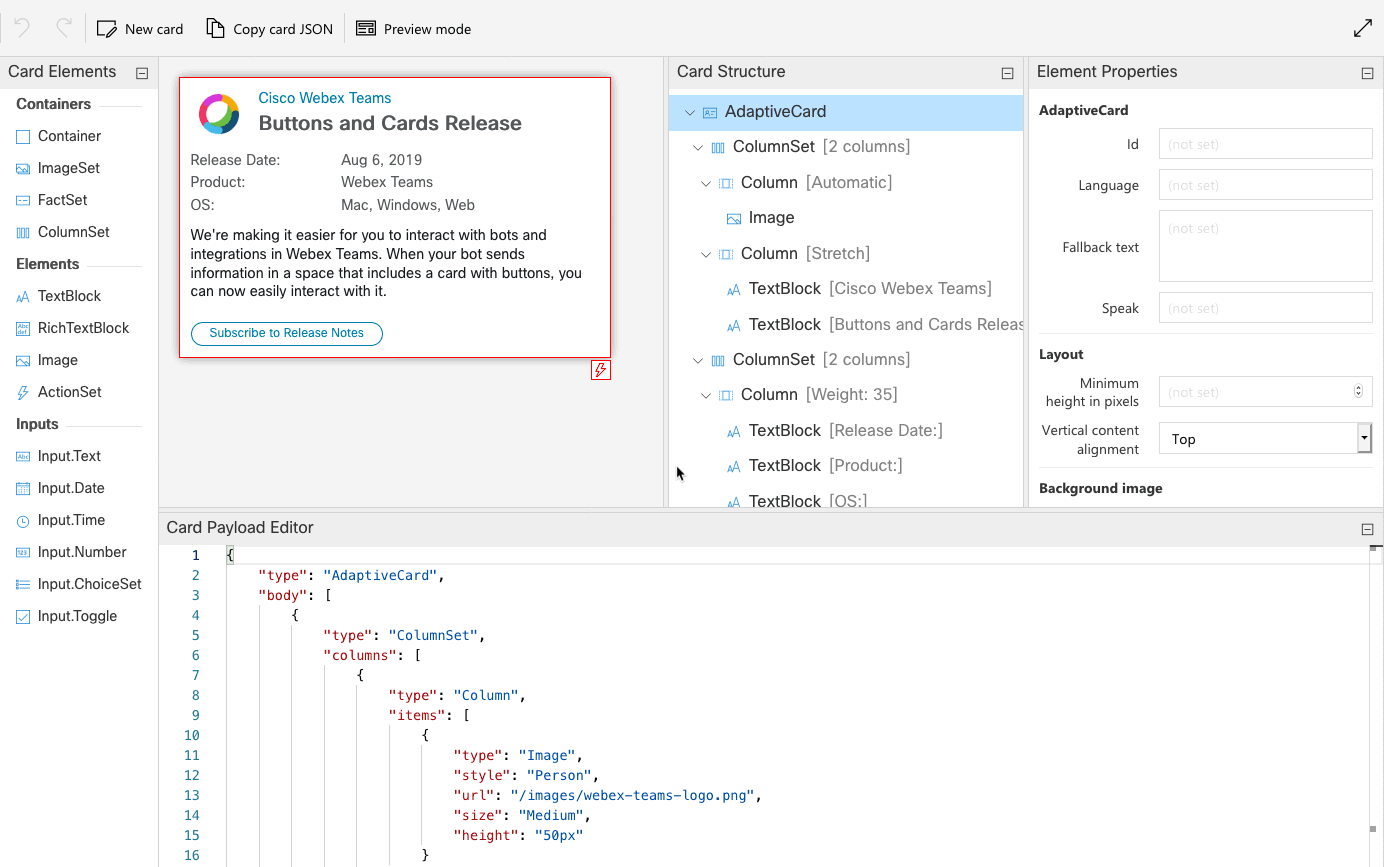Select TextBlock [Cisco Webex Teams] tree row
Viewport: 1384px width, 867px height.
[846, 289]
